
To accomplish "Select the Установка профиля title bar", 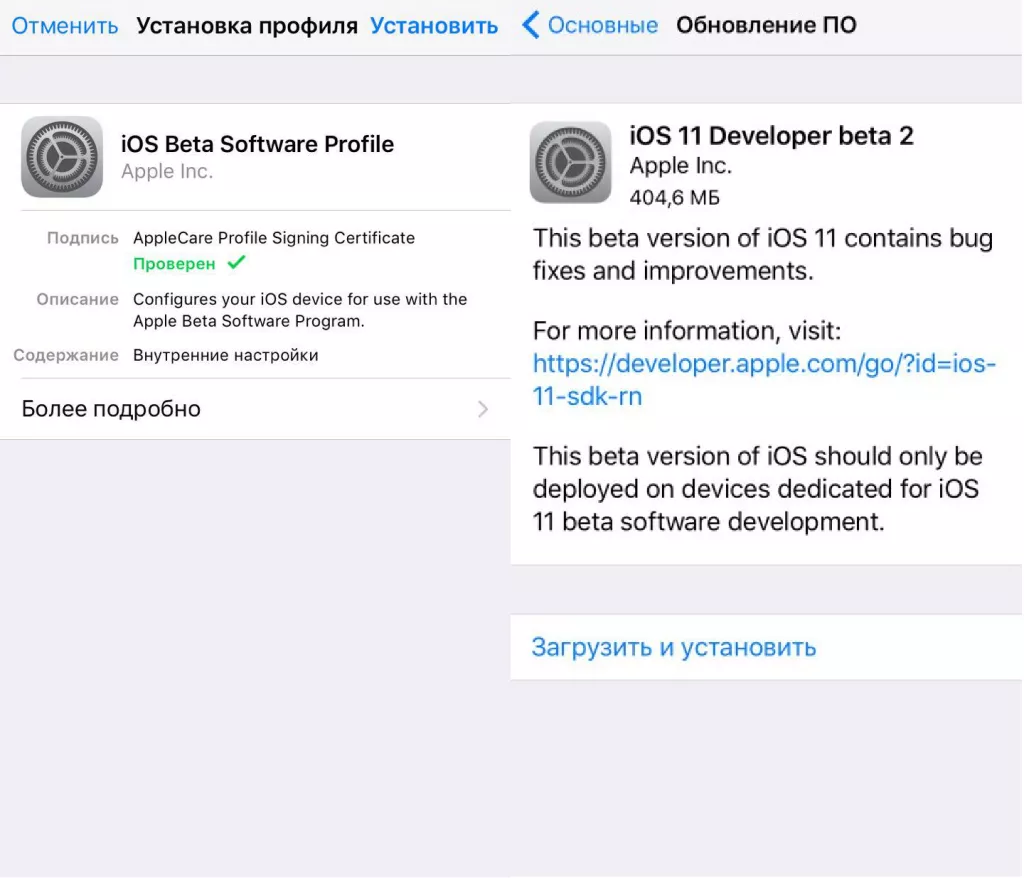I will pyautogui.click(x=246, y=25).
